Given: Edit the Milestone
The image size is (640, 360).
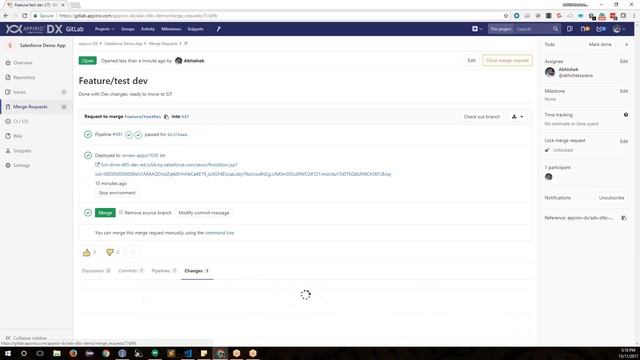Looking at the screenshot, I should (x=624, y=91).
